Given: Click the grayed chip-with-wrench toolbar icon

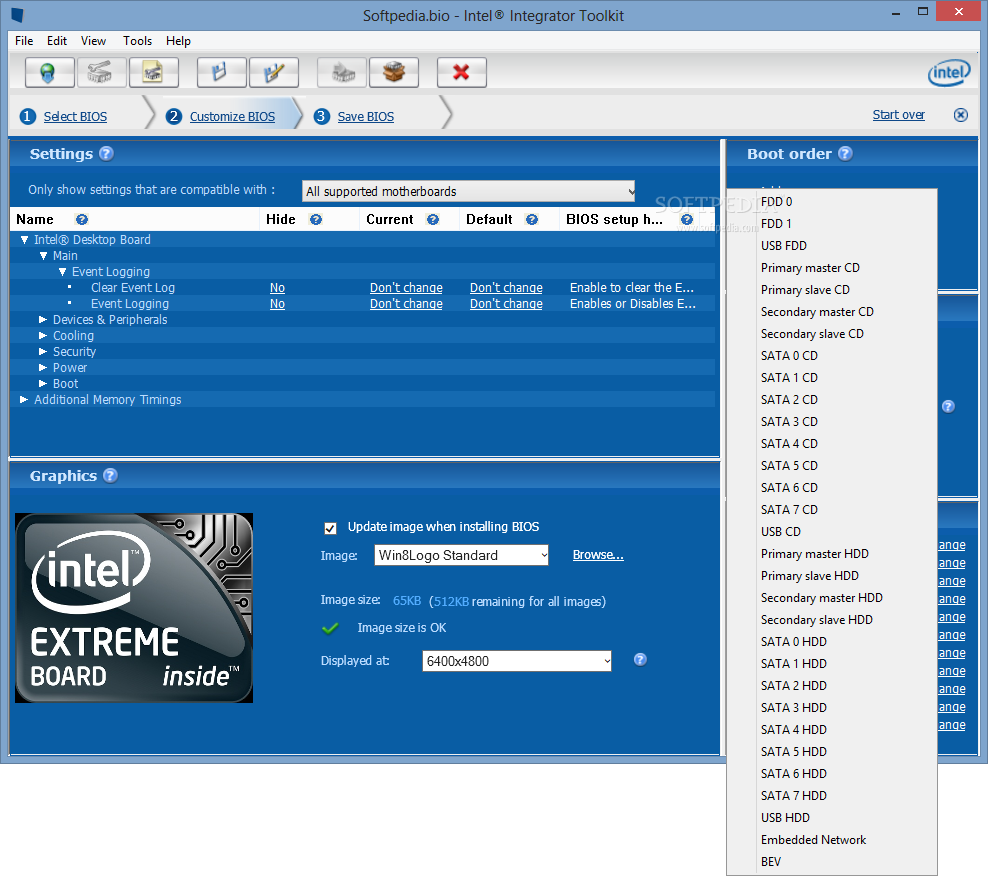Looking at the screenshot, I should click(101, 72).
